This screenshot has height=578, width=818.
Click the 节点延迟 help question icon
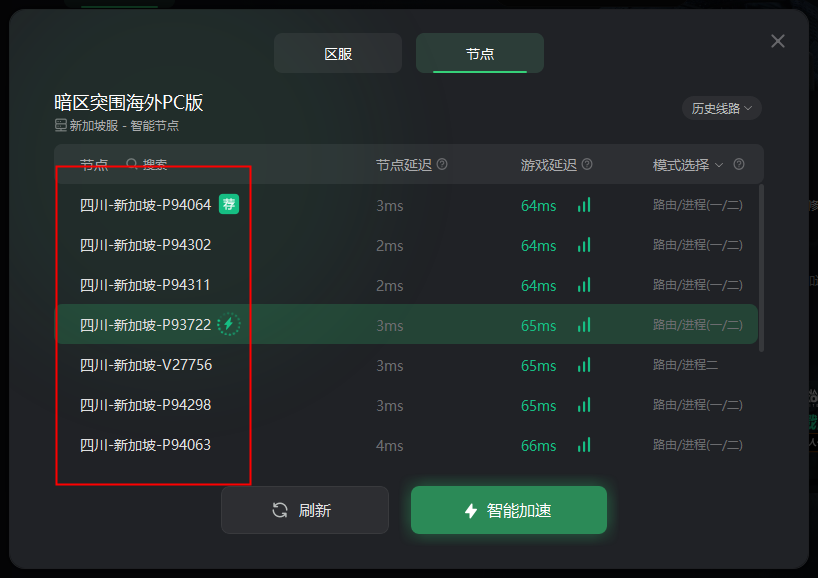442,165
